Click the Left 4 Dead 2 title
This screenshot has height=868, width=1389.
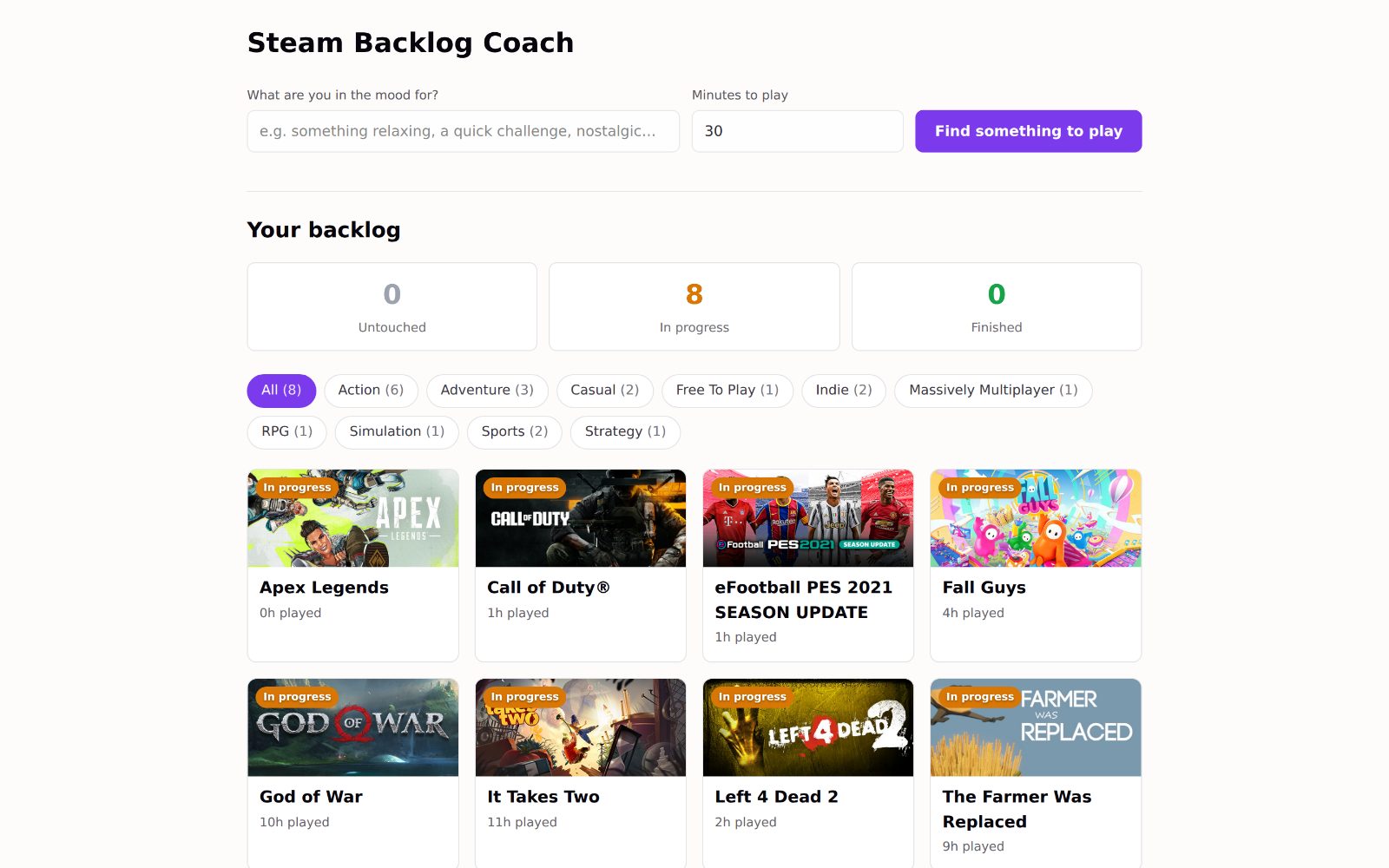coord(776,797)
